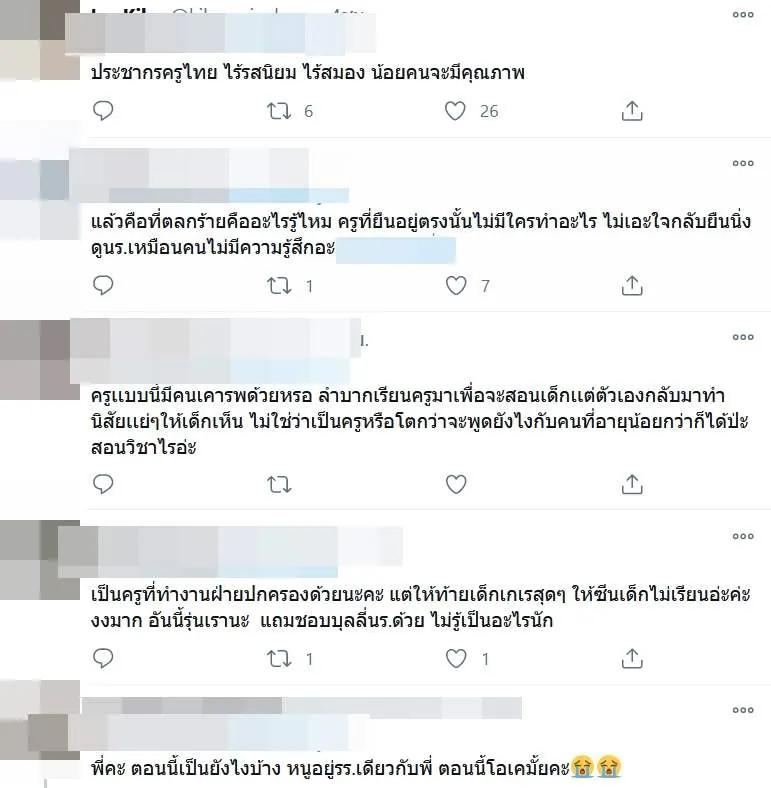Retweet the tweet starting แล้วคือที่ตลกร้าย
This screenshot has height=788, width=771.
pyautogui.click(x=279, y=286)
